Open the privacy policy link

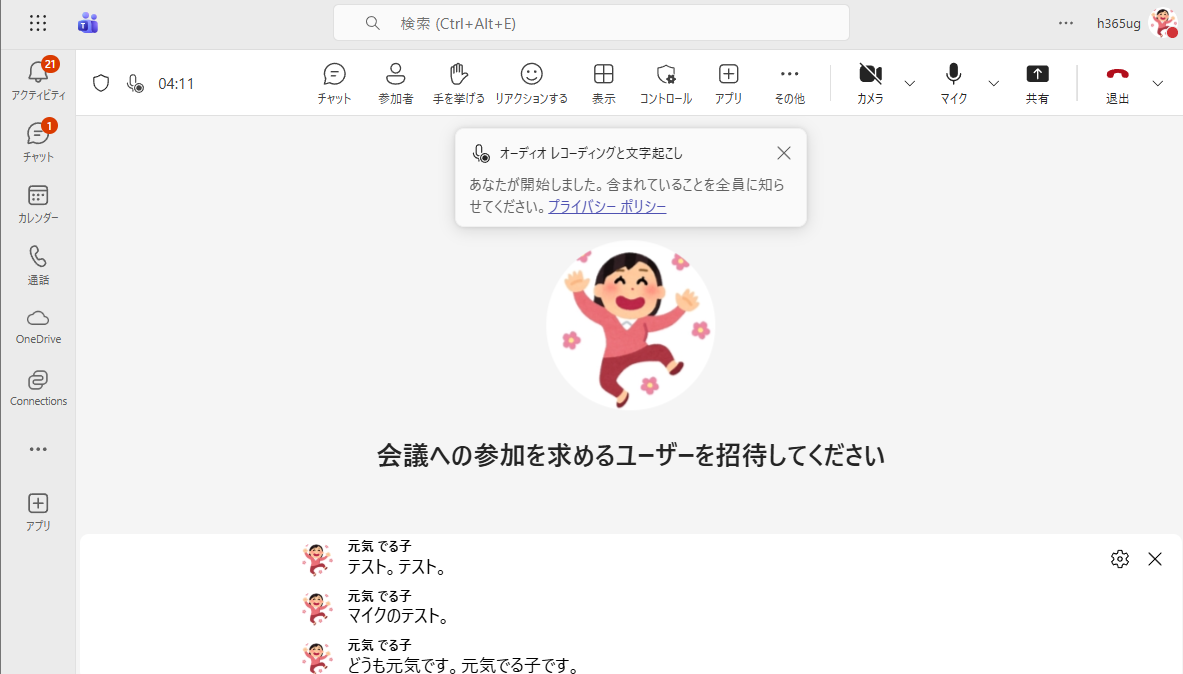point(607,207)
